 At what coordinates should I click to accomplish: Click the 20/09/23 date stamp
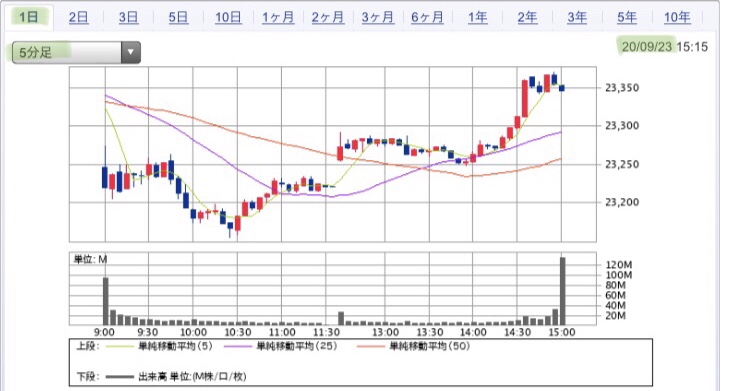647,47
